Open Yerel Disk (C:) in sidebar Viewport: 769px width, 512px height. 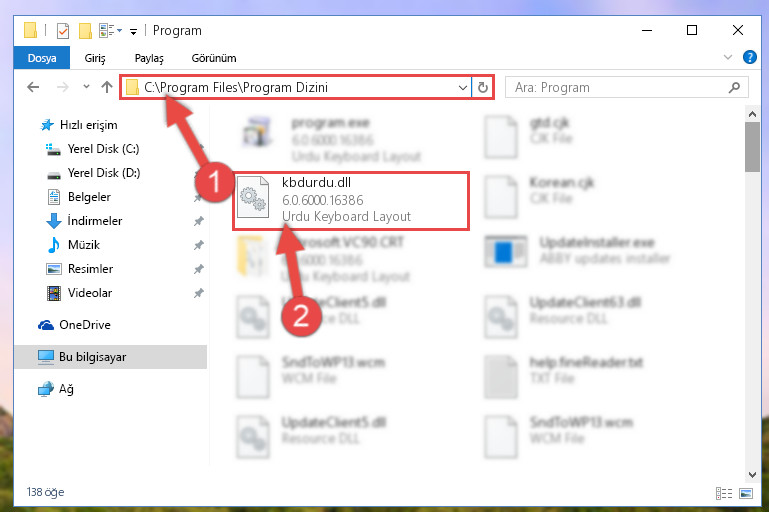tap(103, 149)
